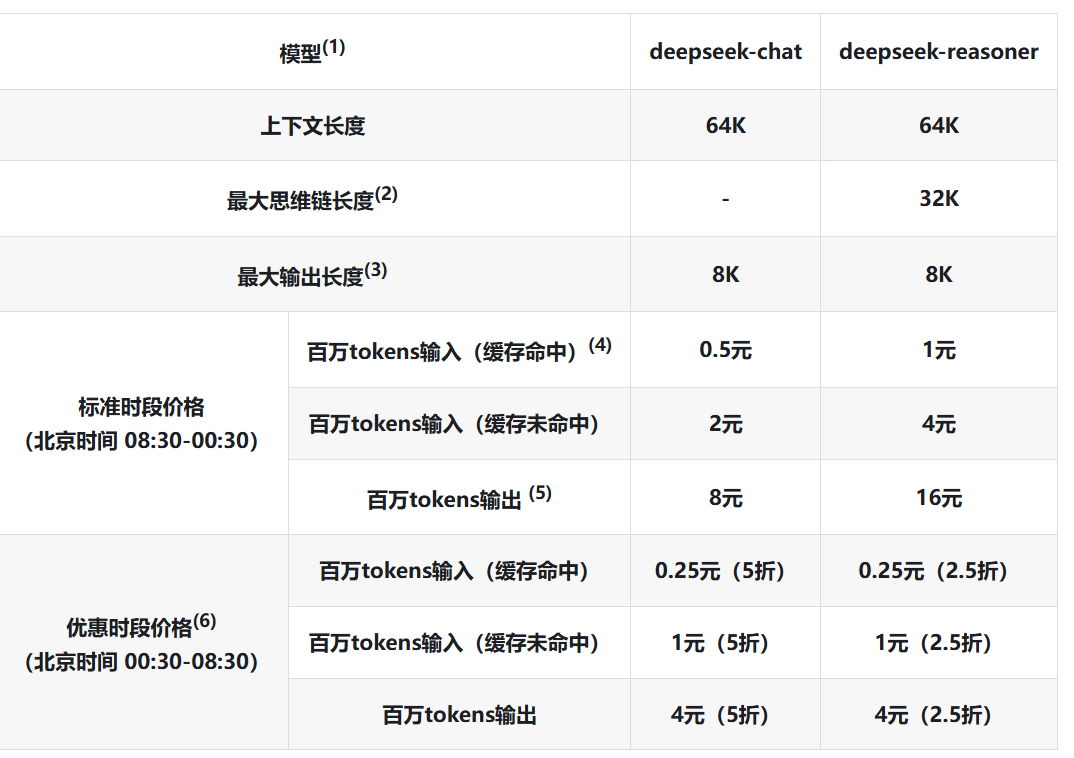The height and width of the screenshot is (758, 1074).
Task: Click the 64K context length for deepseek-chat
Action: [x=725, y=125]
